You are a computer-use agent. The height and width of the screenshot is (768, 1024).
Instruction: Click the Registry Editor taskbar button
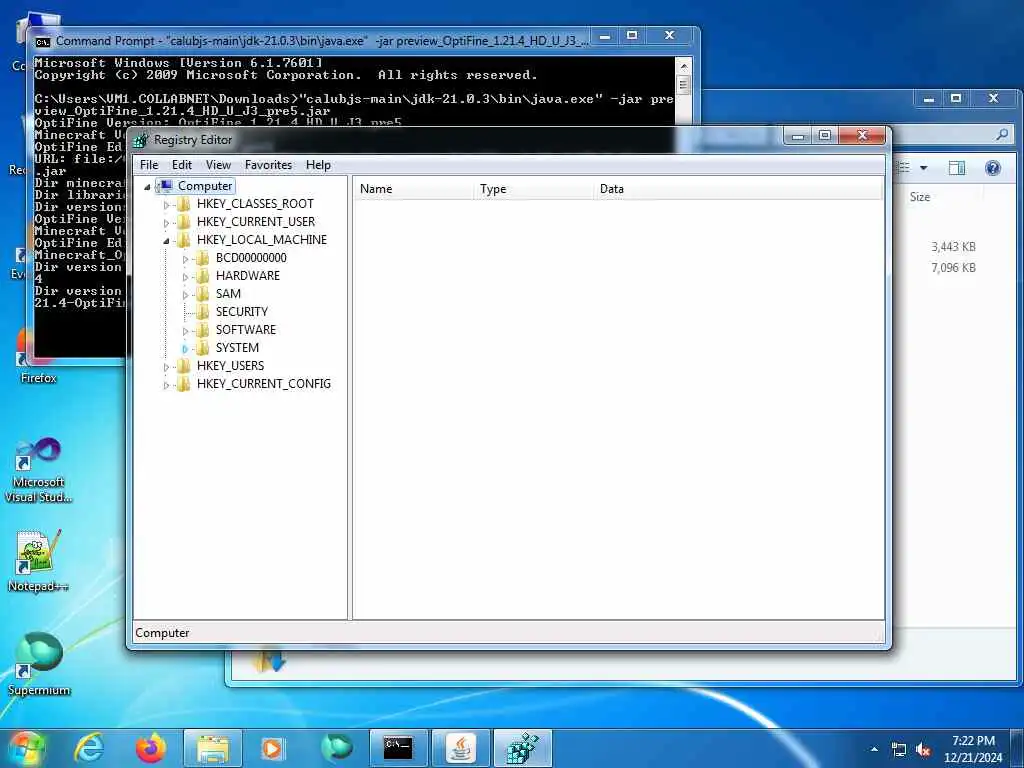522,748
